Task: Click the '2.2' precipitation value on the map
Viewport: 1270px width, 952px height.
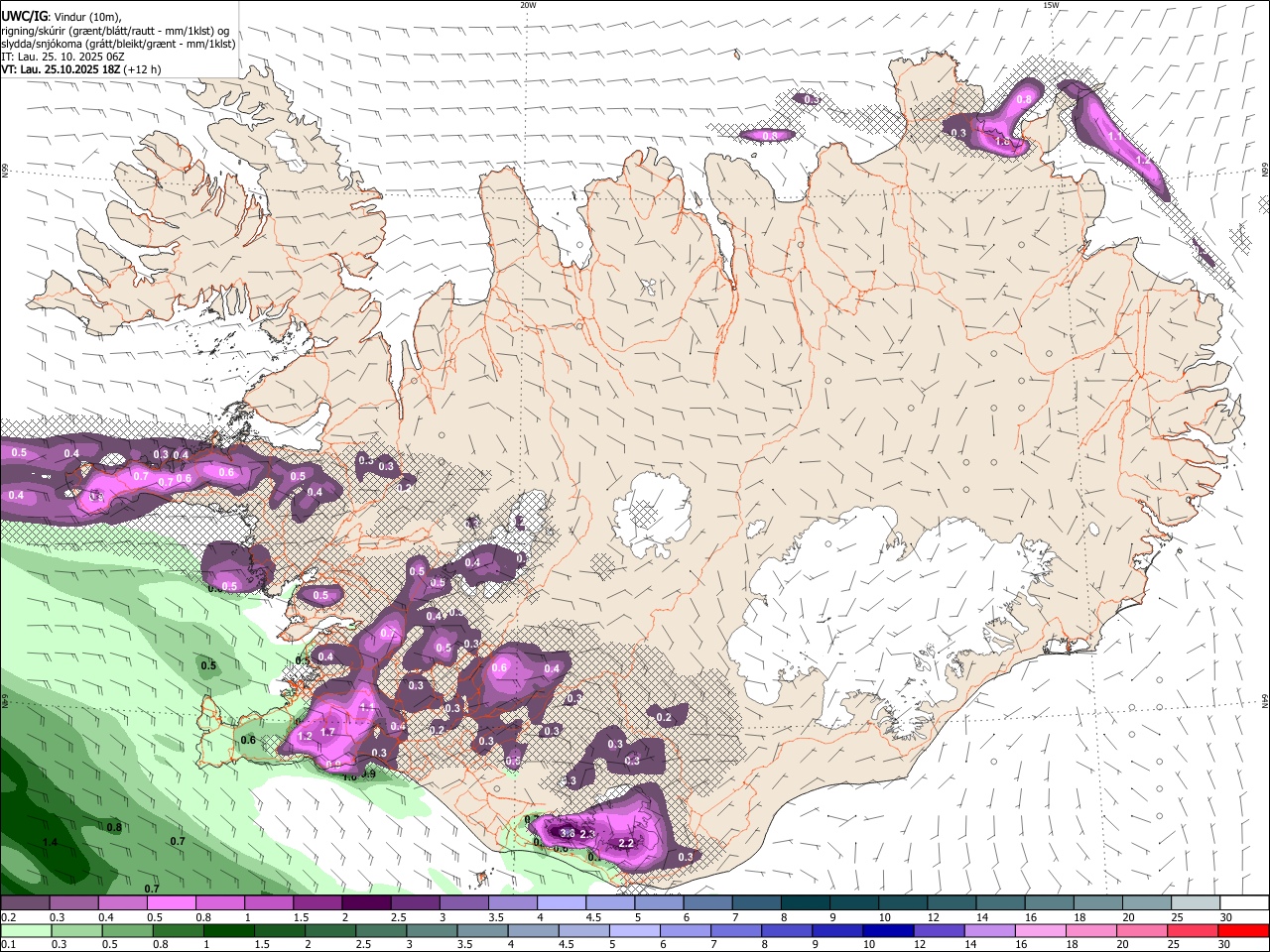Action: [626, 844]
